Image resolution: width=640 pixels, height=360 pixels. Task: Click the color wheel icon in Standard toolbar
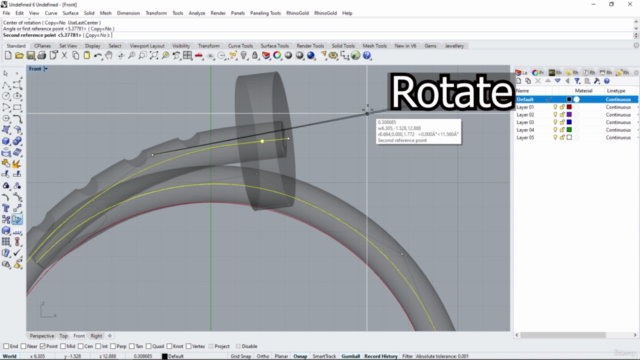[x=277, y=56]
